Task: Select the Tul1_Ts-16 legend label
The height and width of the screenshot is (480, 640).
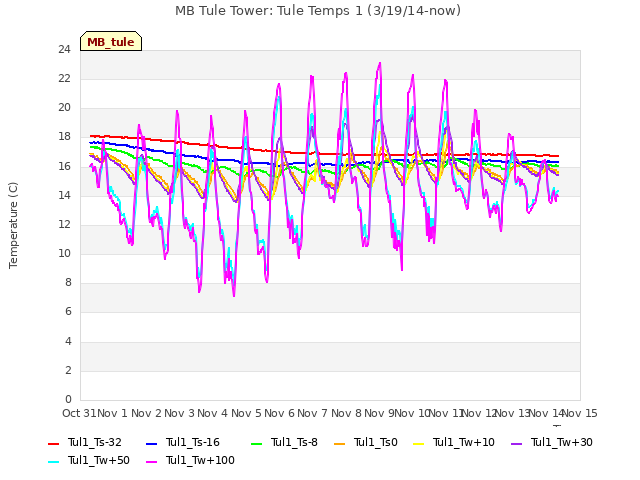Action: 193,442
